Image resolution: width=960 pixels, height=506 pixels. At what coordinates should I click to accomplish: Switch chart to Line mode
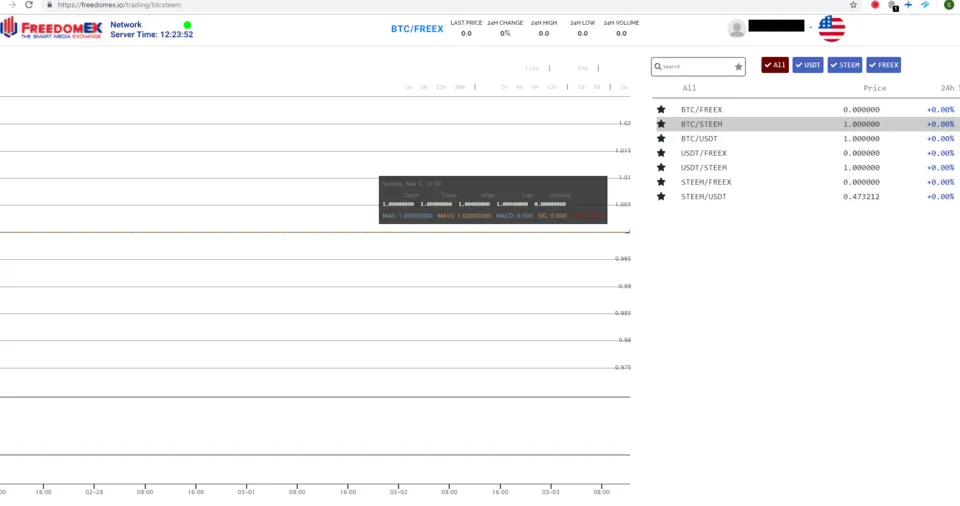pos(532,69)
